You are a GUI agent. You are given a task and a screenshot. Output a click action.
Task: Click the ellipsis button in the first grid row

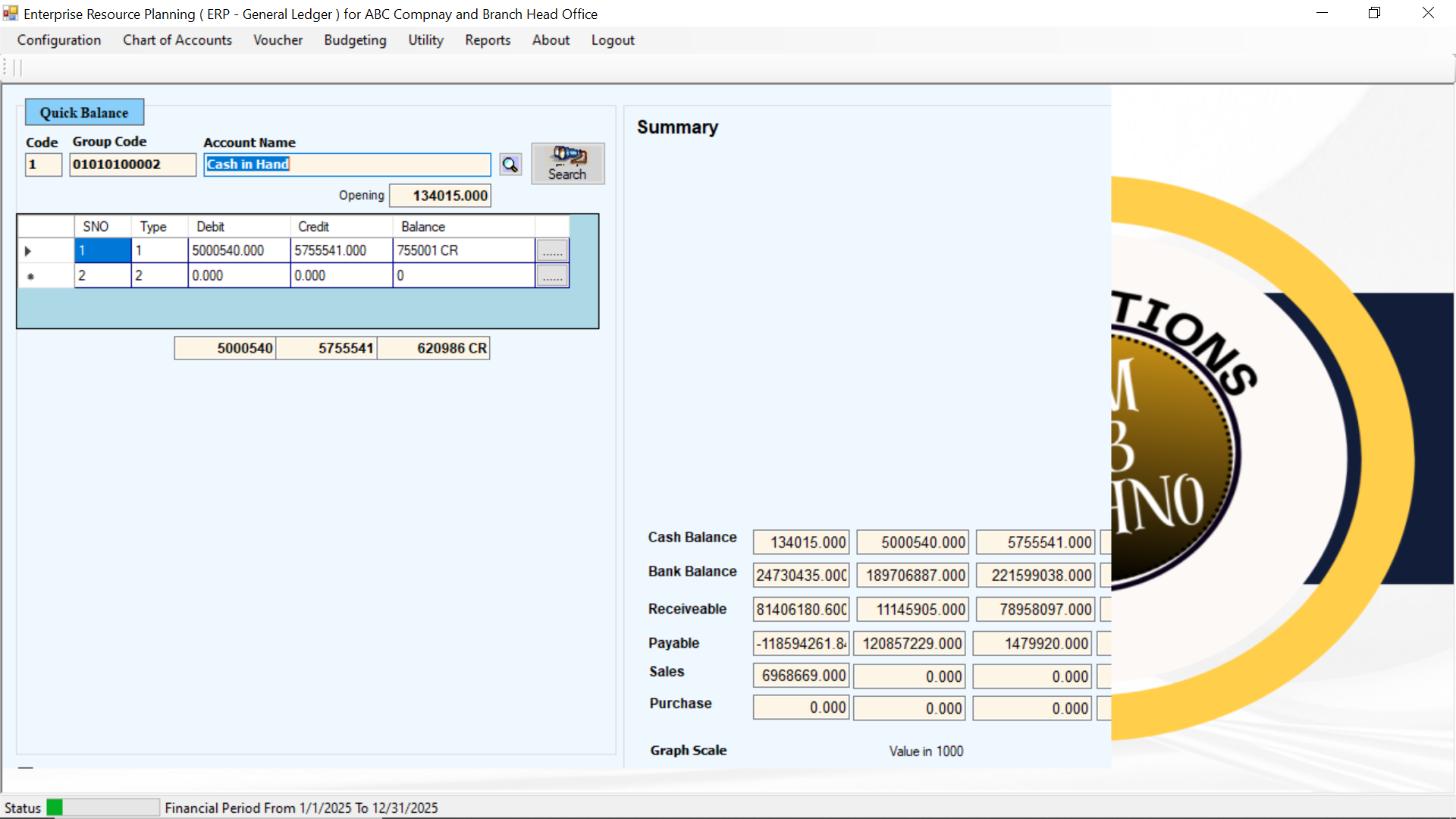click(552, 251)
